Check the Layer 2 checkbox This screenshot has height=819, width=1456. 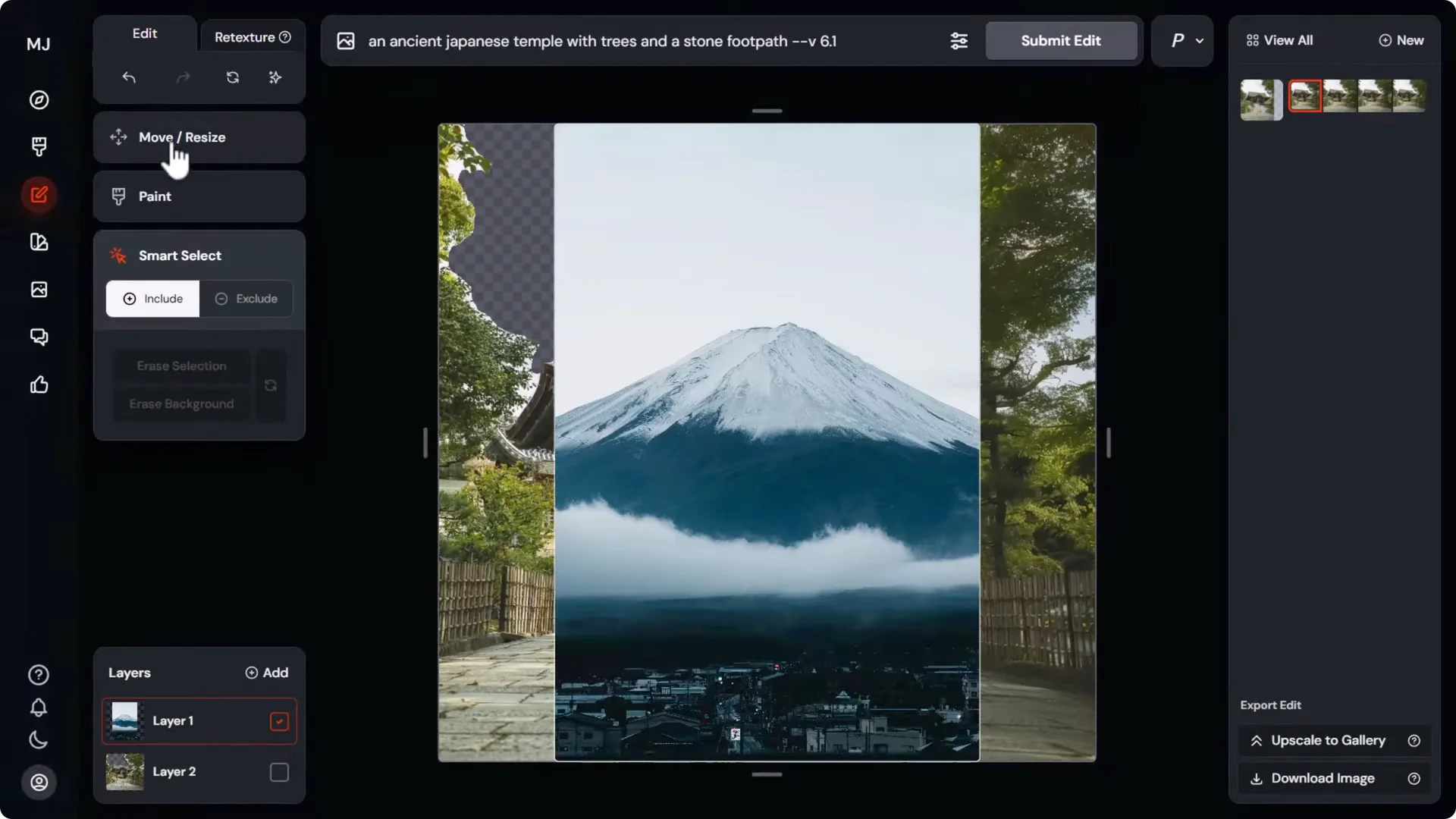pos(278,771)
